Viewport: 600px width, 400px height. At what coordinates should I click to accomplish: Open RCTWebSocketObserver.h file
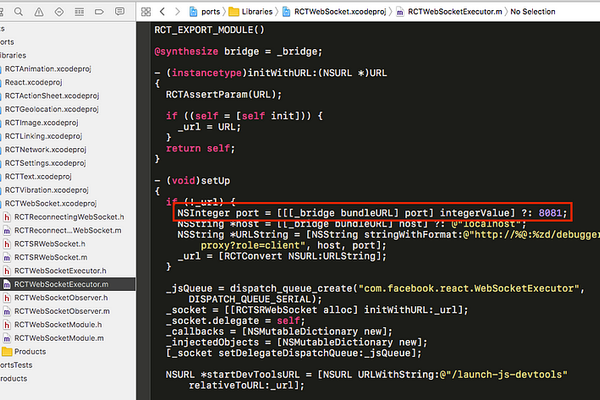click(x=61, y=298)
